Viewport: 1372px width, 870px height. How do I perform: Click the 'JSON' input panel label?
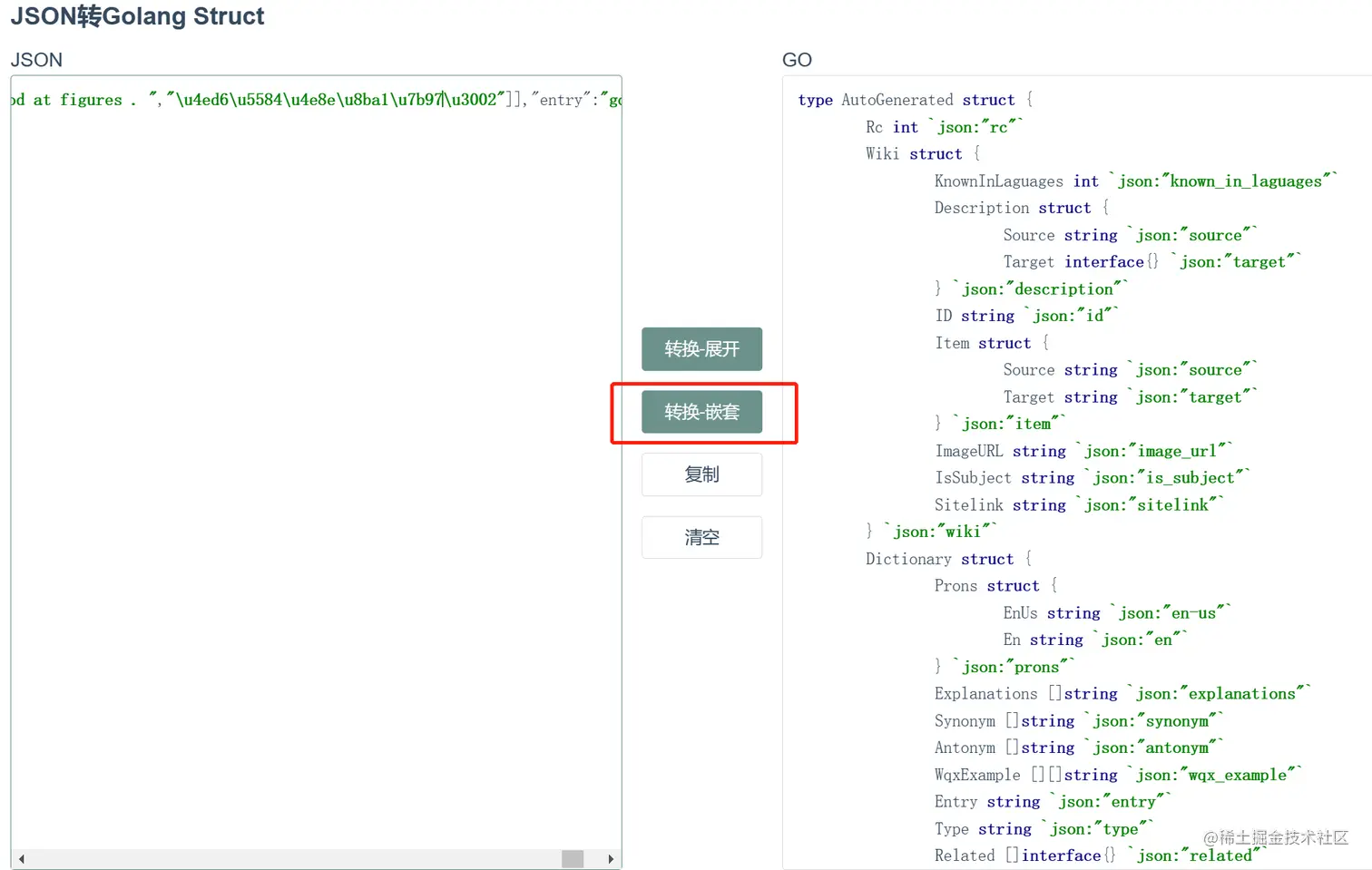tap(36, 60)
